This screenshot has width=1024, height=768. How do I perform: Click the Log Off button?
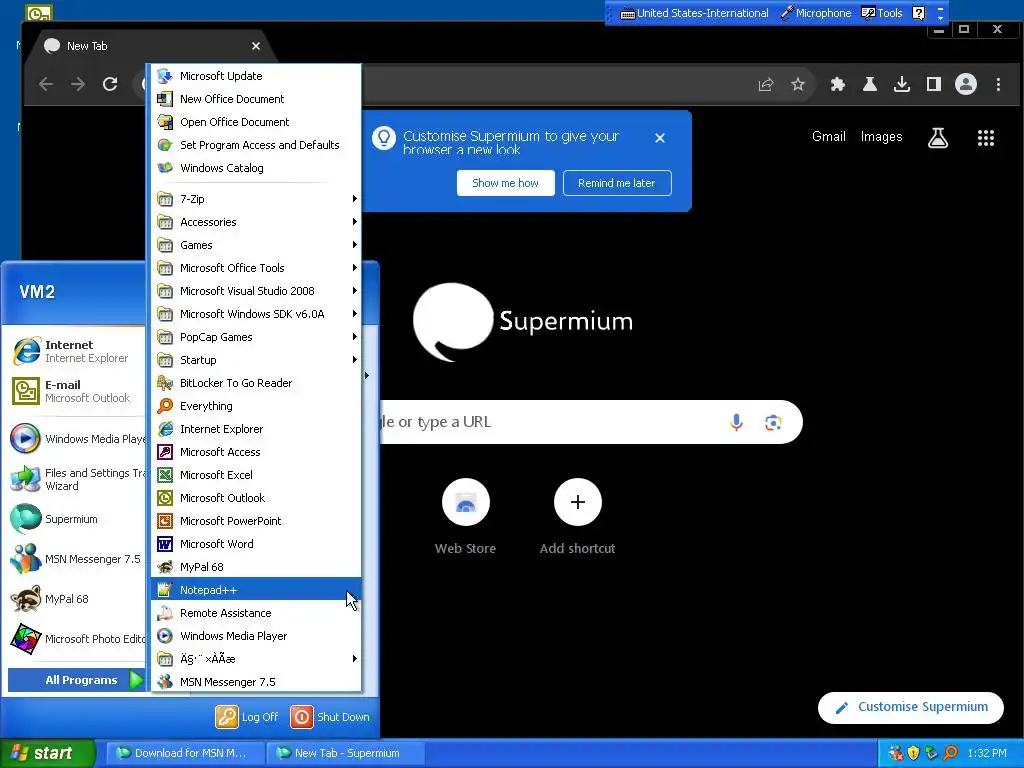tap(247, 716)
